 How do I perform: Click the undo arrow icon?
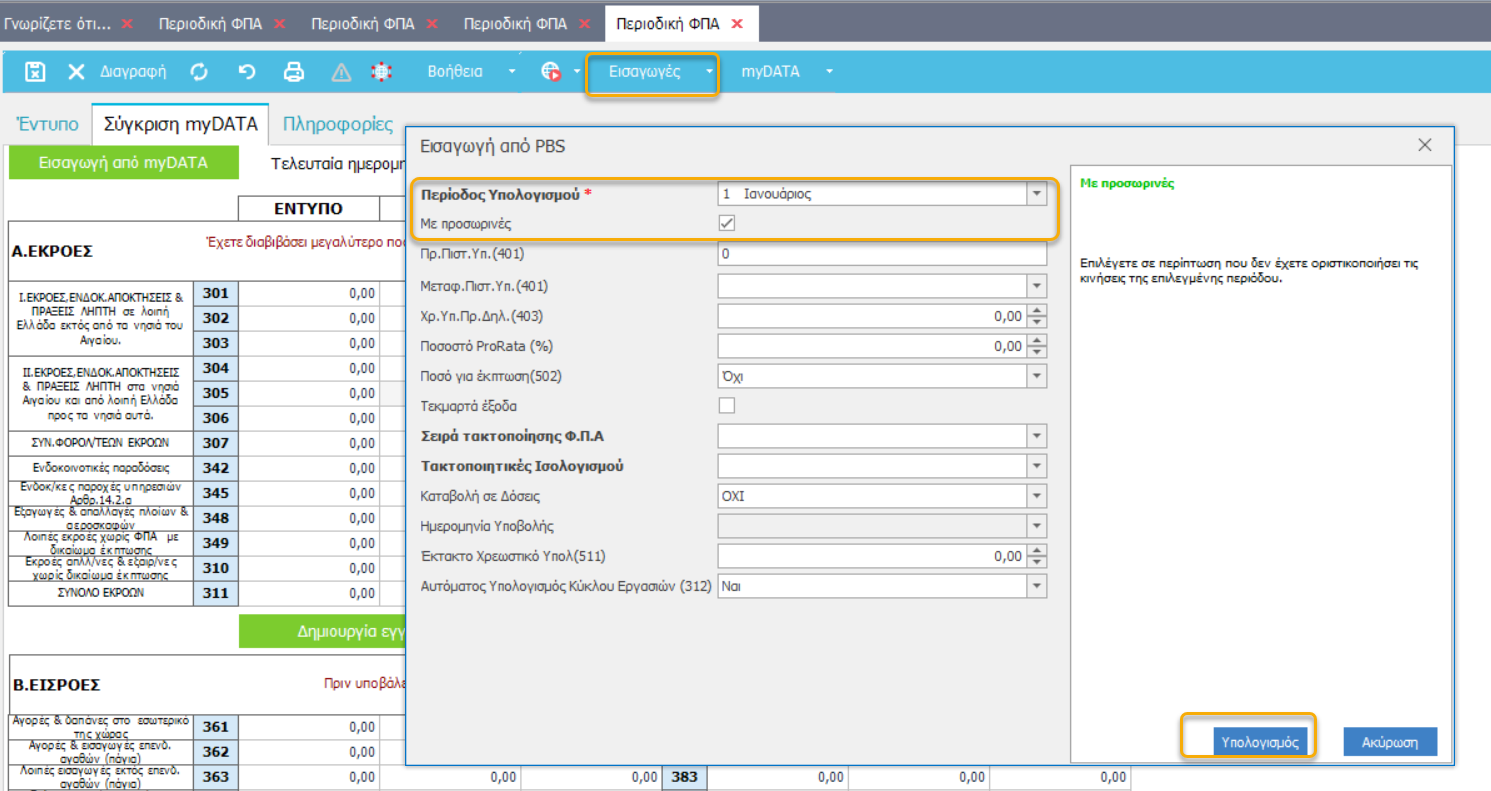coord(247,72)
